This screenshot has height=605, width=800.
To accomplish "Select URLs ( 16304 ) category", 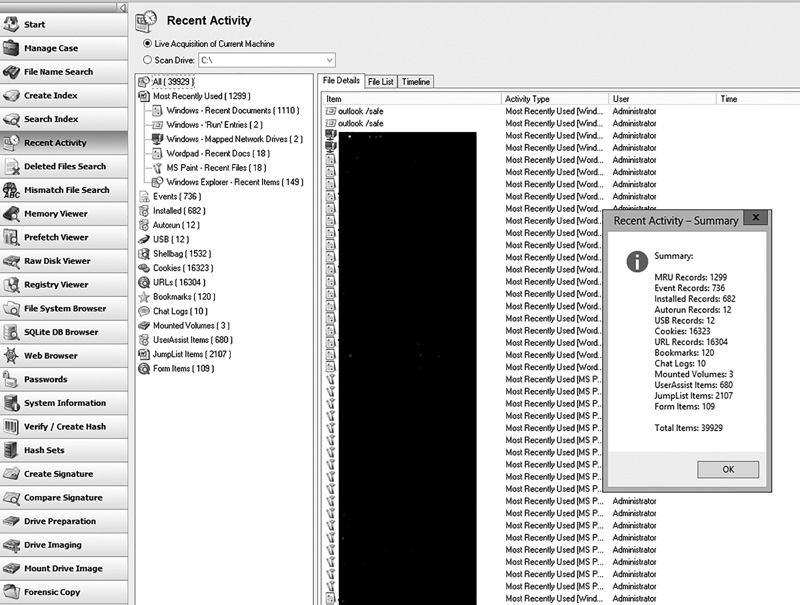I will 179,282.
